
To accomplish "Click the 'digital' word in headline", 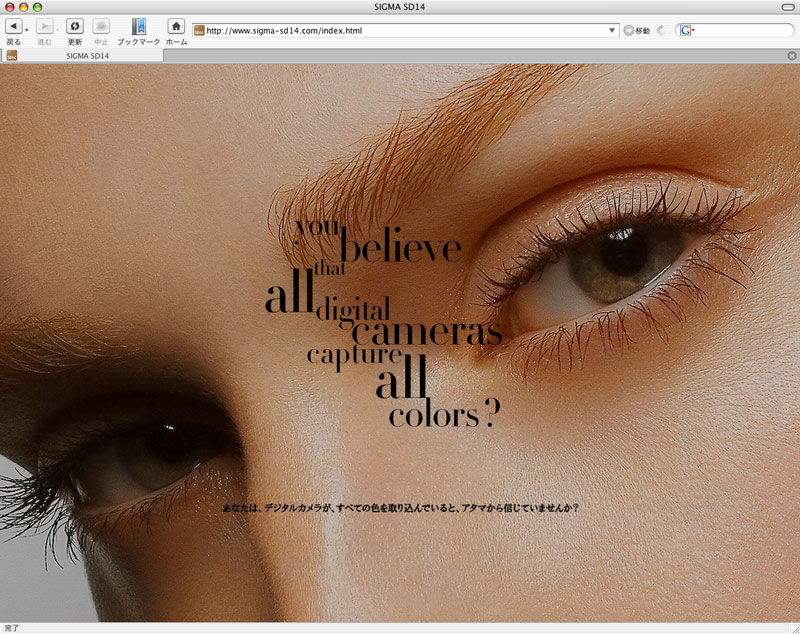I will (x=353, y=311).
